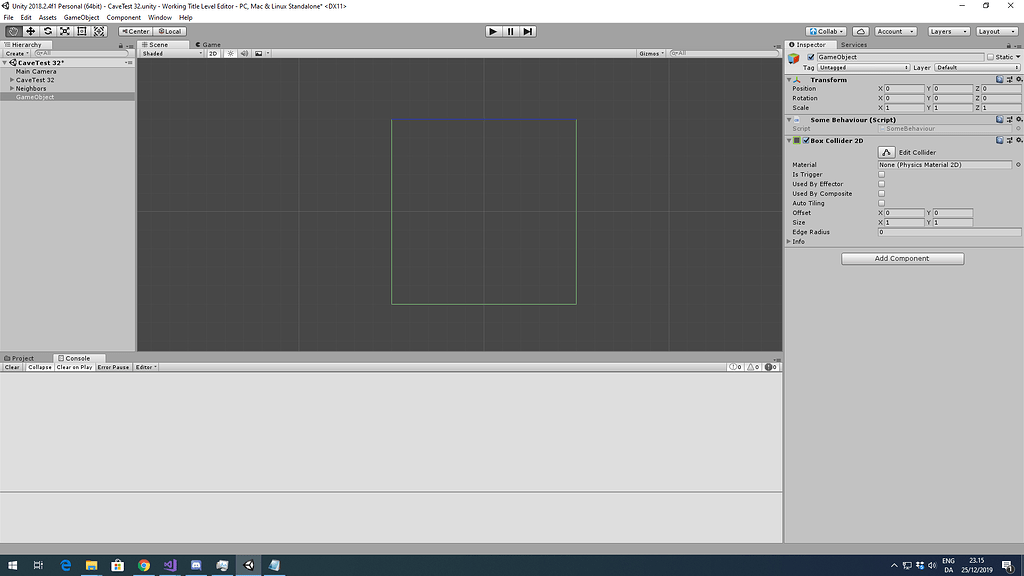This screenshot has width=1024, height=576.
Task: Select the Rotate tool
Action: pyautogui.click(x=48, y=31)
